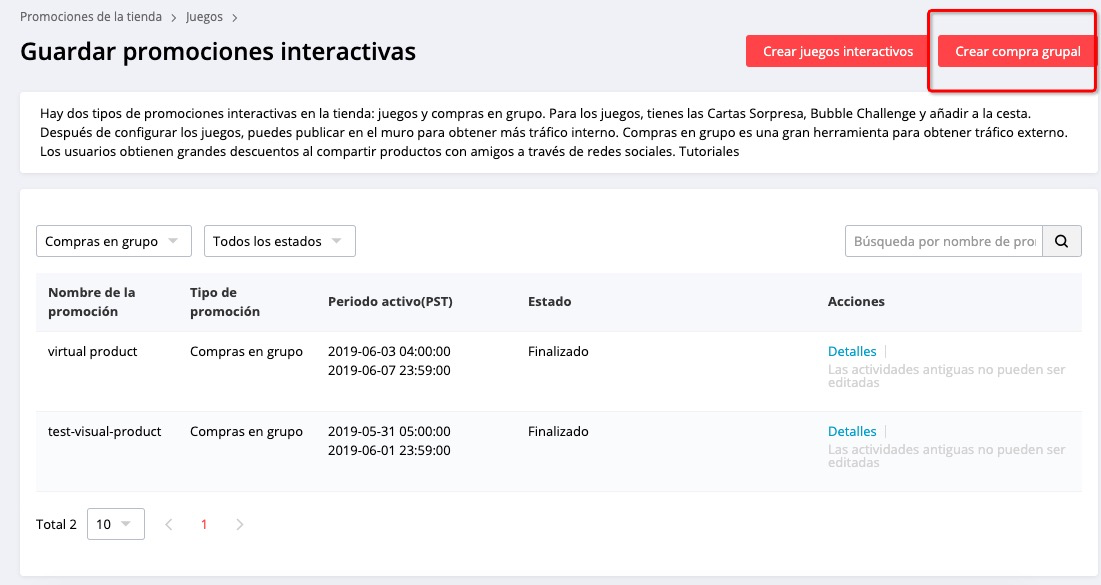Click Finalizado status of virtual product
This screenshot has width=1101, height=585.
point(558,351)
